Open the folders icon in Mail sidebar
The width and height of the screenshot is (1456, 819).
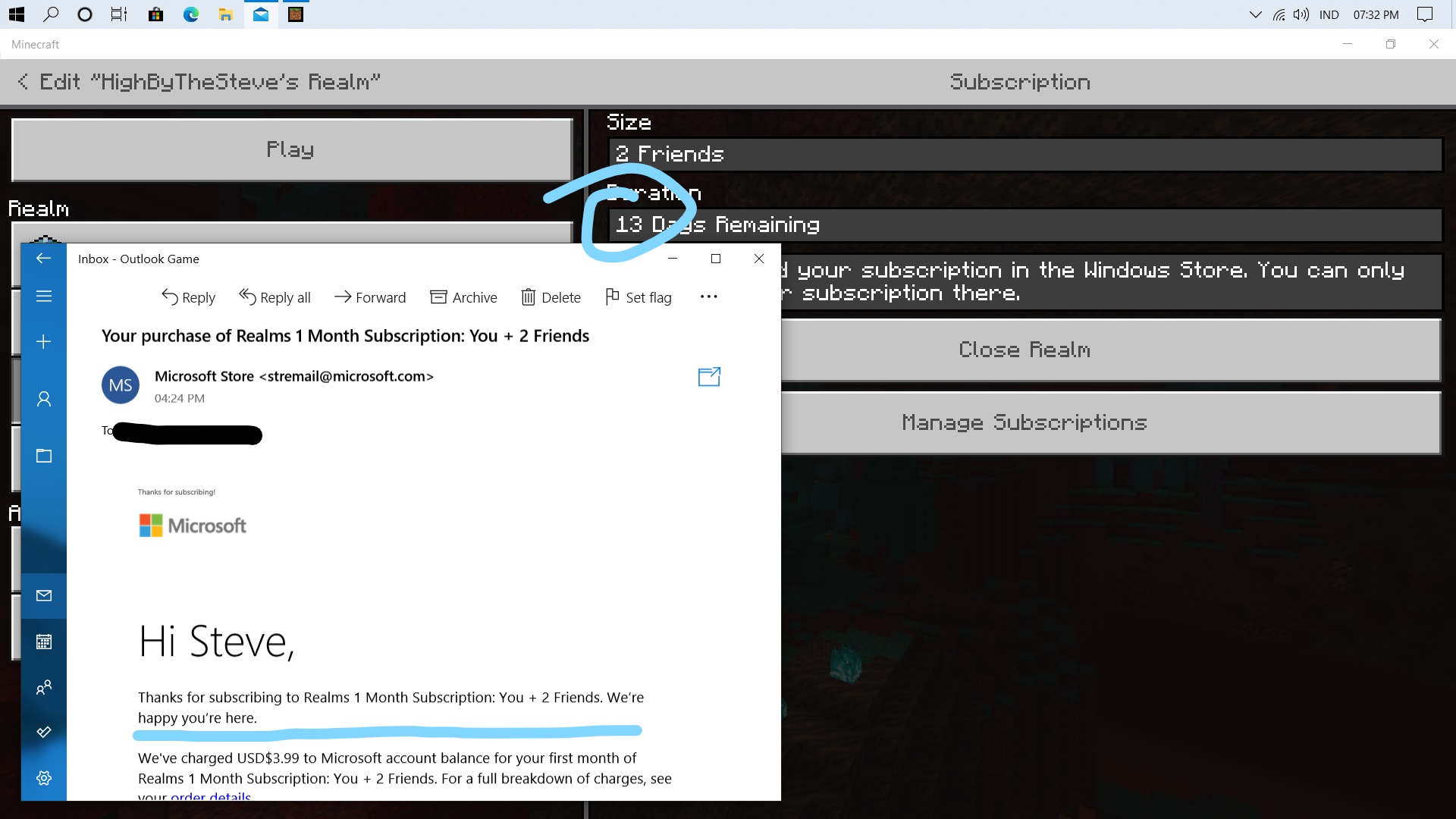pos(44,456)
